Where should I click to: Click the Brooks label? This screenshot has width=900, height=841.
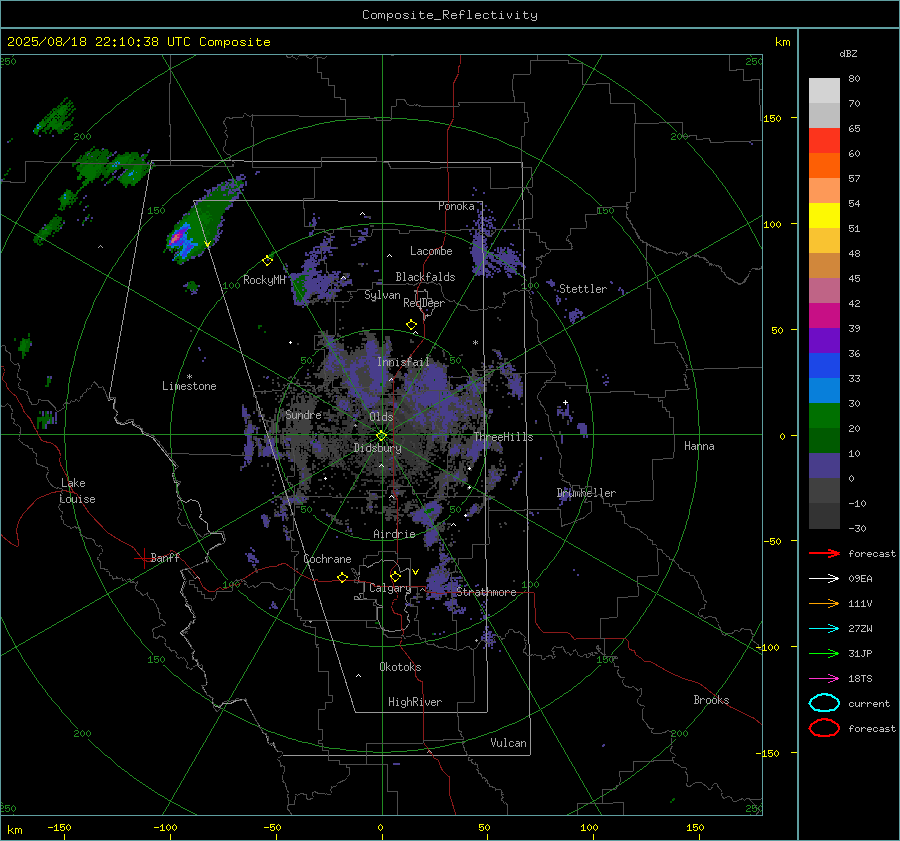tap(711, 700)
